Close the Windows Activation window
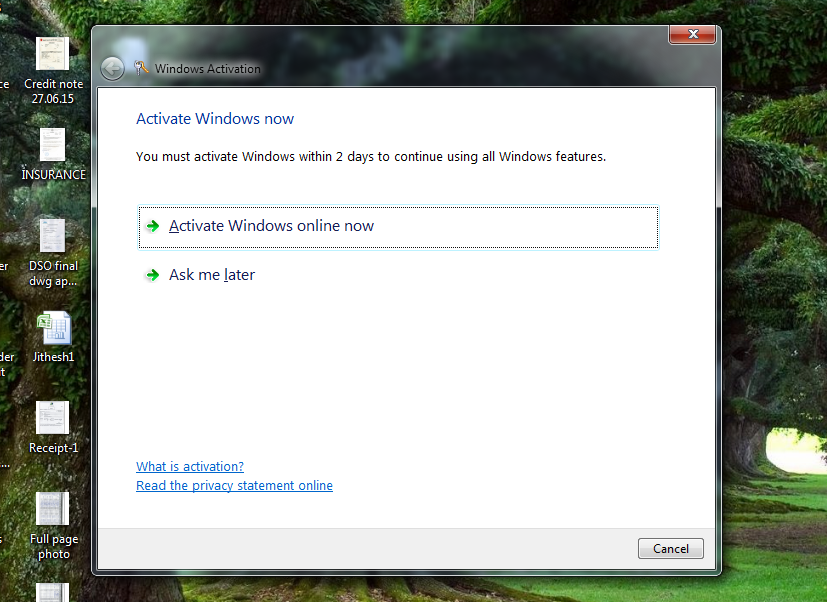827x602 pixels. pyautogui.click(x=693, y=34)
